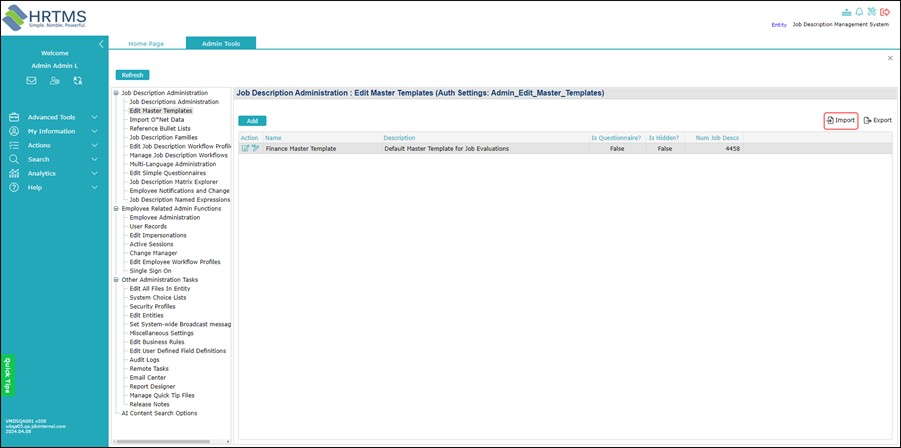Select the Admin Tools tab
This screenshot has height=448, width=901.
click(x=221, y=44)
